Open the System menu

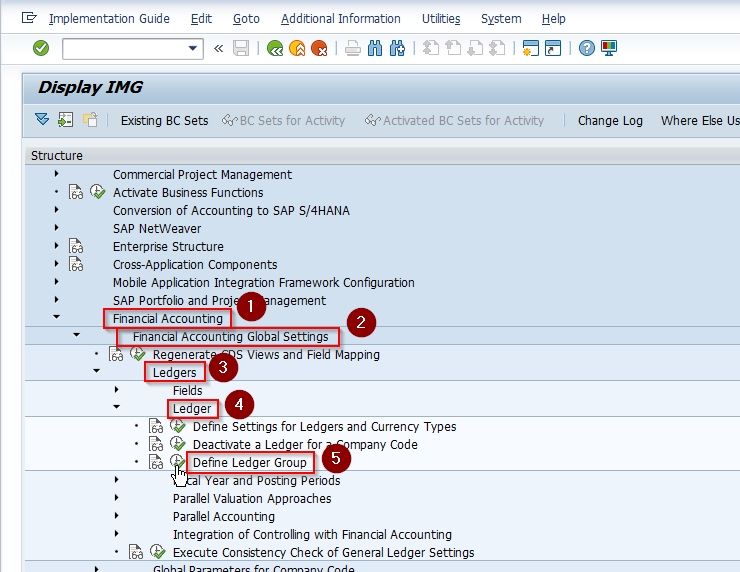coord(501,19)
